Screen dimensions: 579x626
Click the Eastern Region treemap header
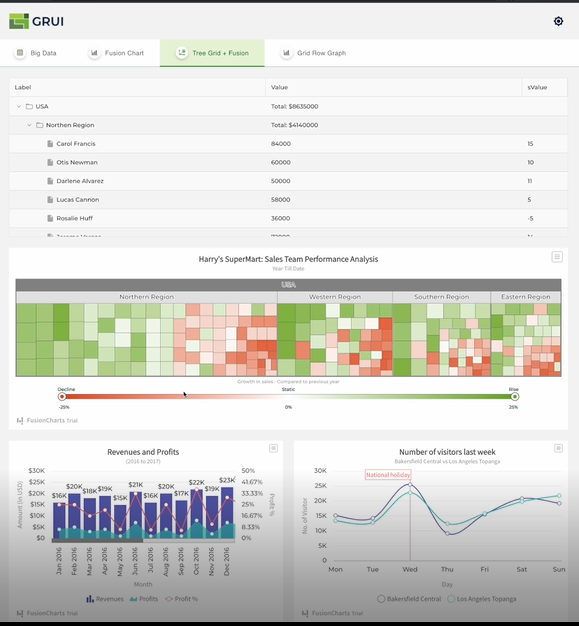click(525, 297)
